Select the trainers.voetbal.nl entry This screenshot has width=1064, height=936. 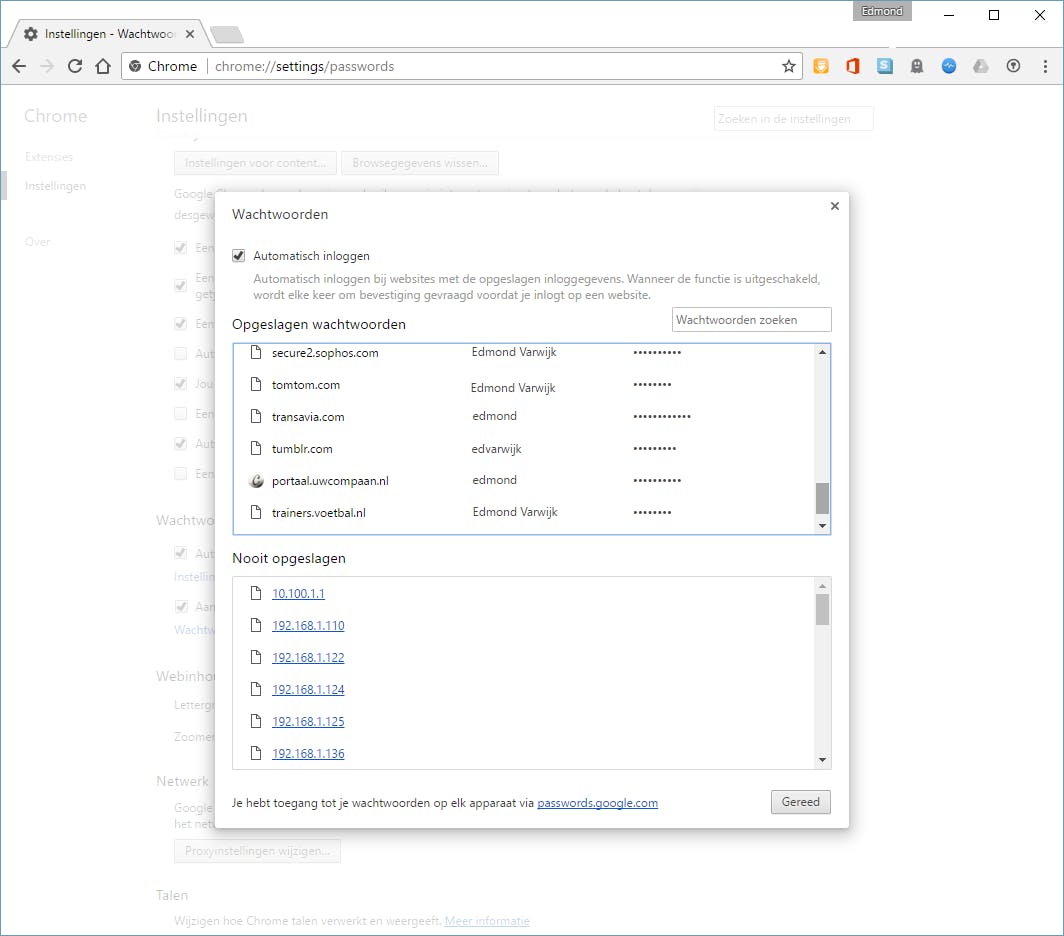coord(524,512)
